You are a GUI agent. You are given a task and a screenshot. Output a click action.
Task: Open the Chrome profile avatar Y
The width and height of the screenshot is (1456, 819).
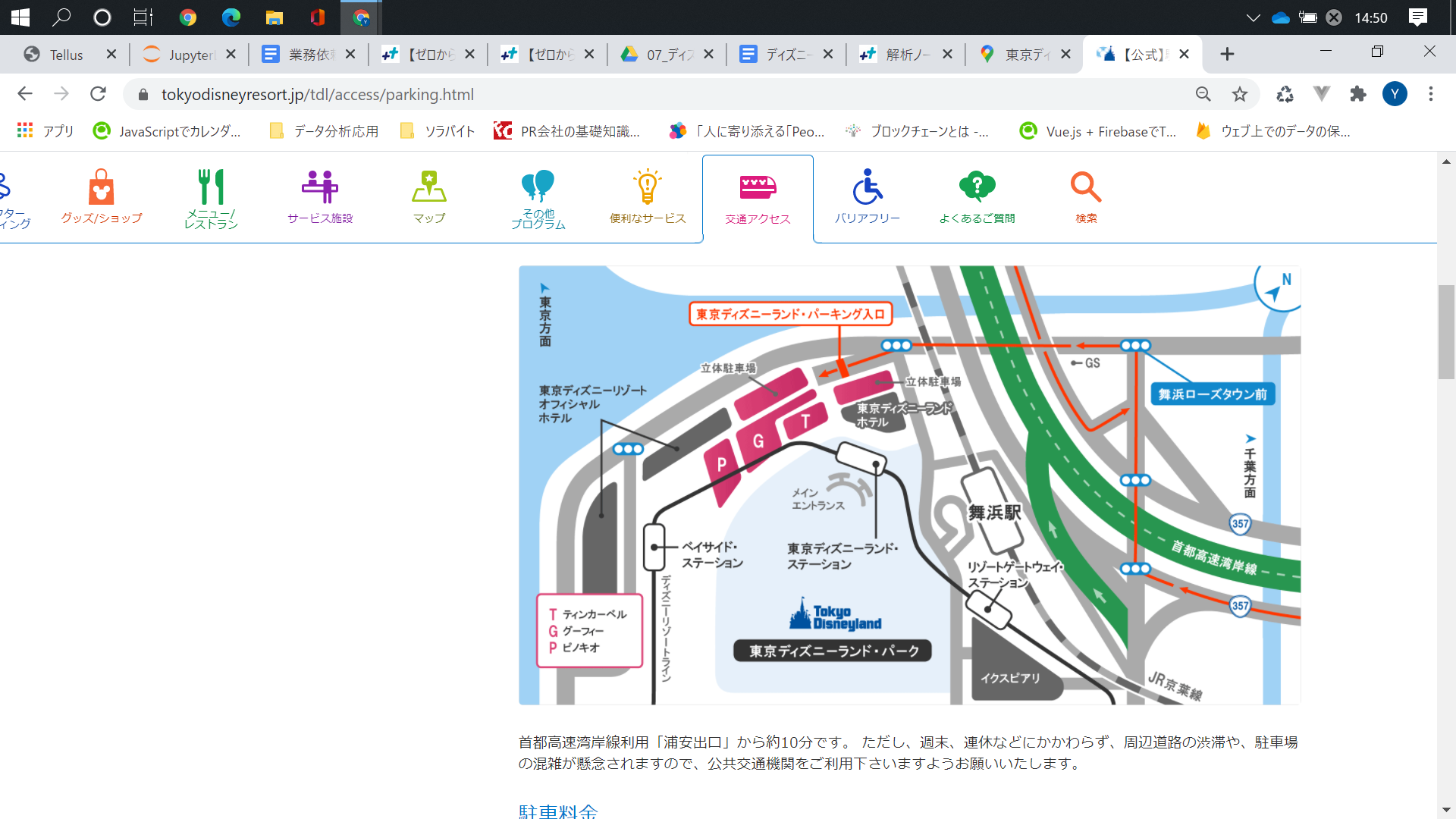(x=1395, y=94)
